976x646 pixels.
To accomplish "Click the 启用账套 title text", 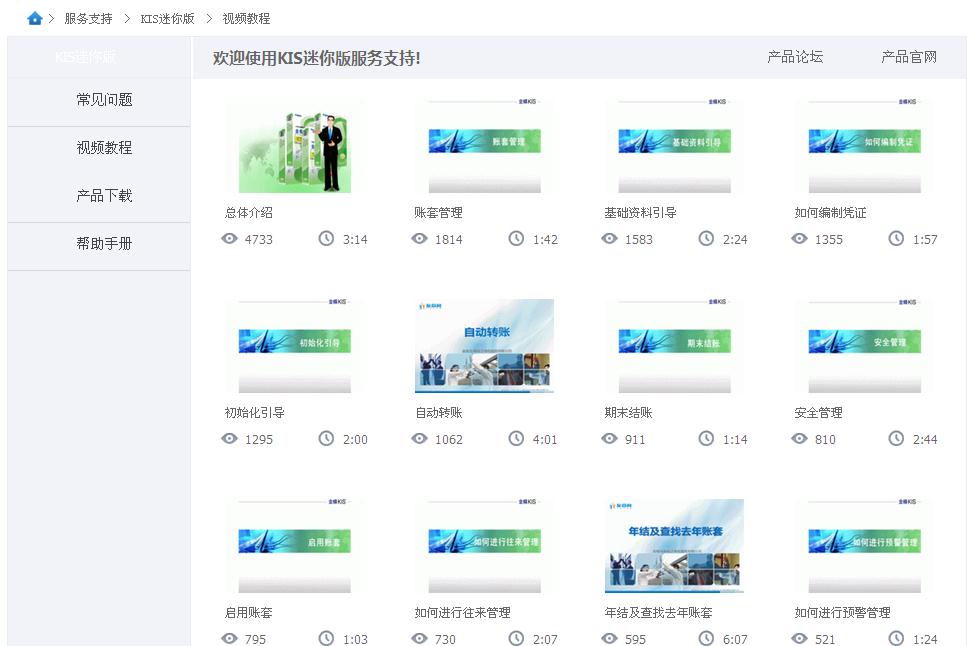I will point(249,612).
